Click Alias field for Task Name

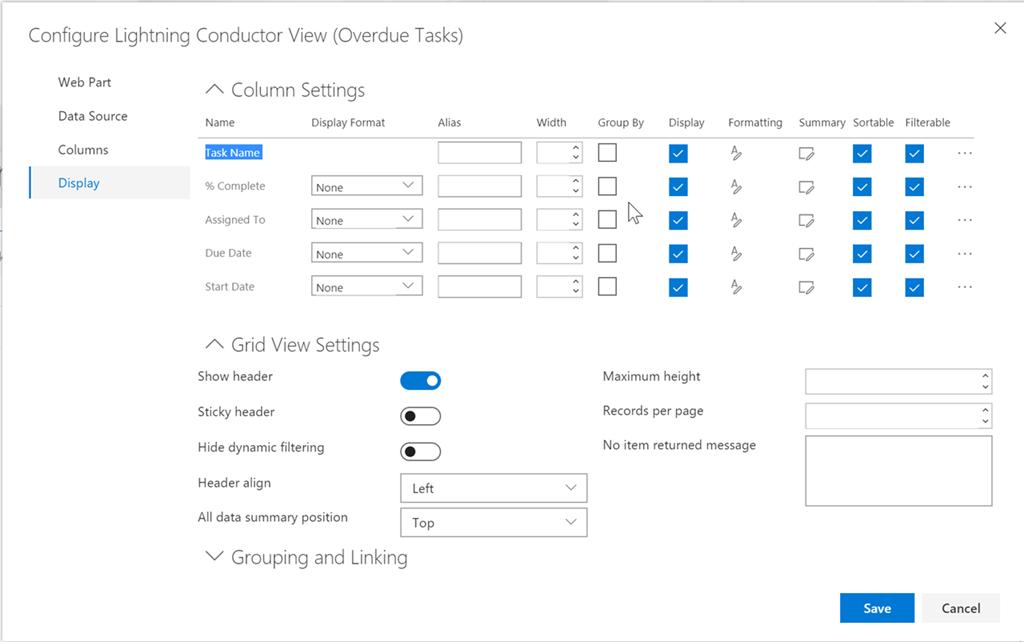coord(480,153)
